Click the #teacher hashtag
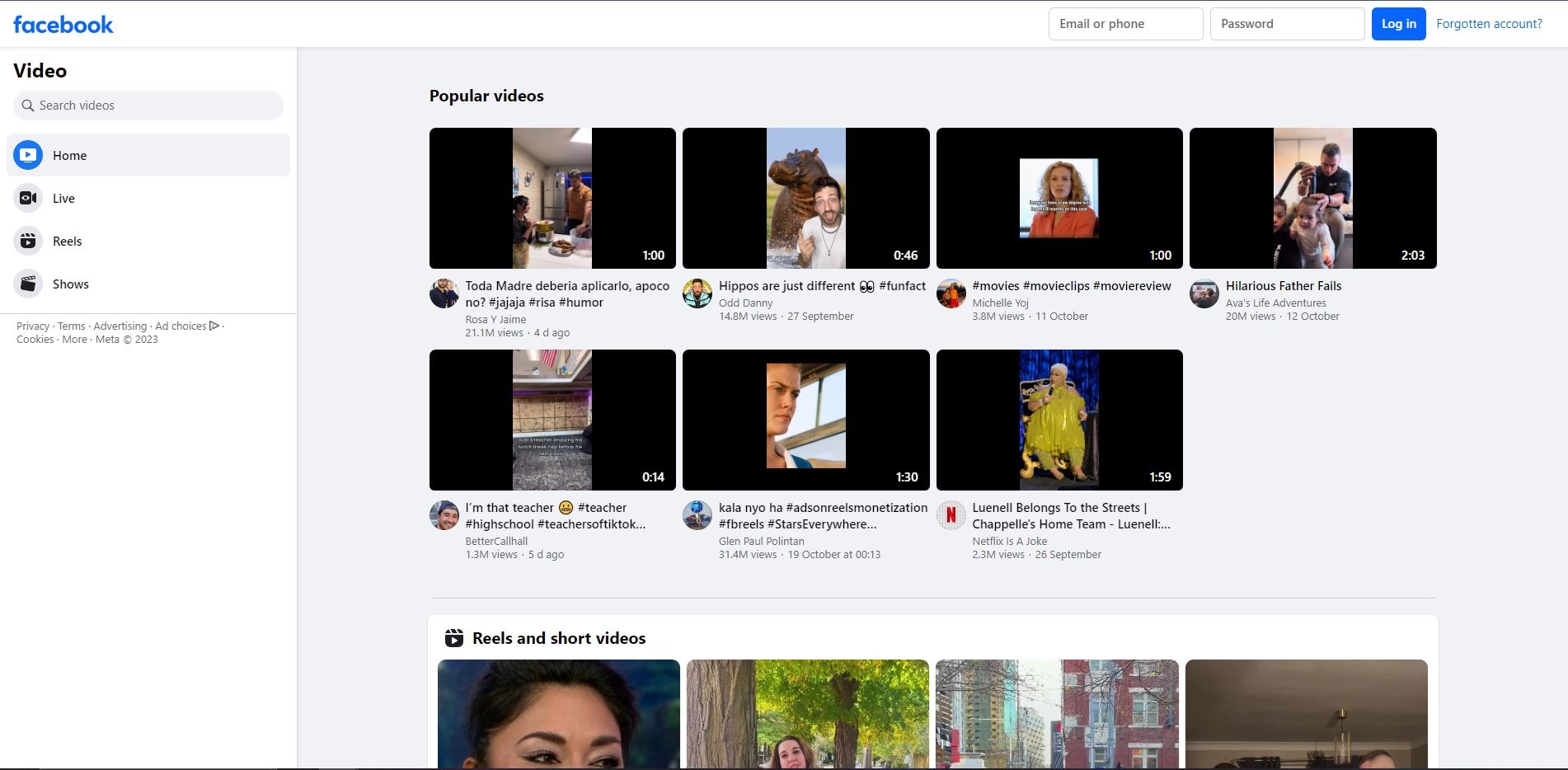This screenshot has width=1568, height=770. [602, 508]
